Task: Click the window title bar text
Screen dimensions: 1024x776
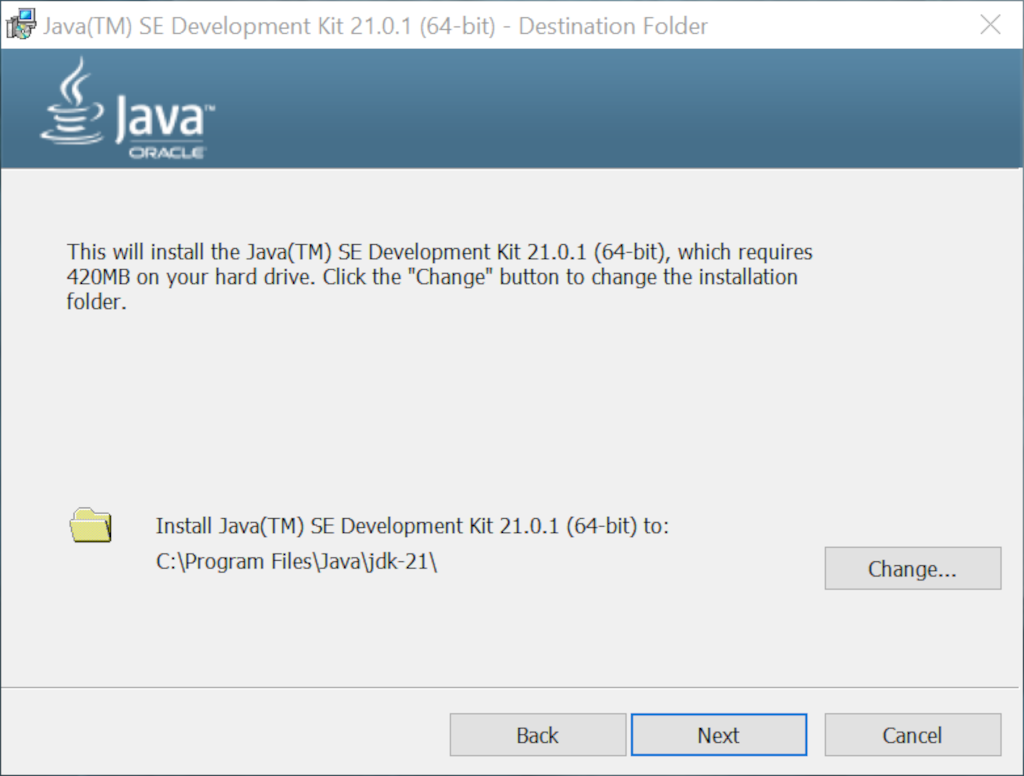Action: (x=376, y=26)
